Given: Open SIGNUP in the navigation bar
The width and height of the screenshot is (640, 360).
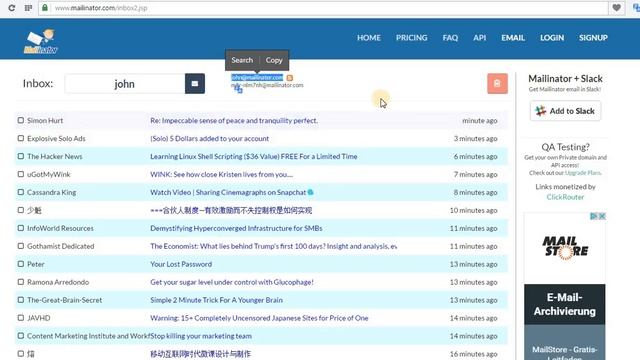Looking at the screenshot, I should 593,38.
